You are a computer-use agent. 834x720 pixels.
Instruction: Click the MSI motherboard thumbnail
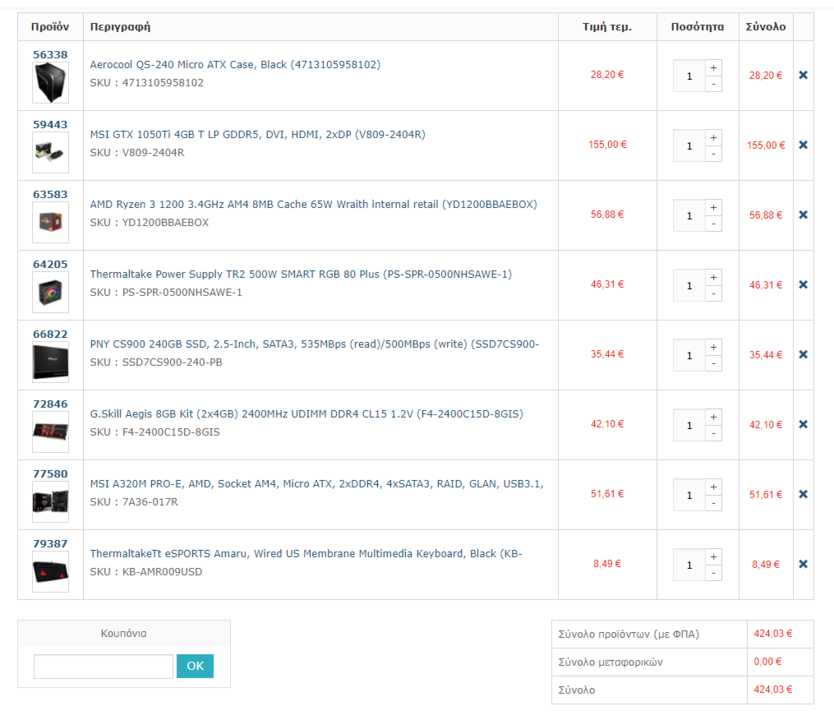point(51,502)
